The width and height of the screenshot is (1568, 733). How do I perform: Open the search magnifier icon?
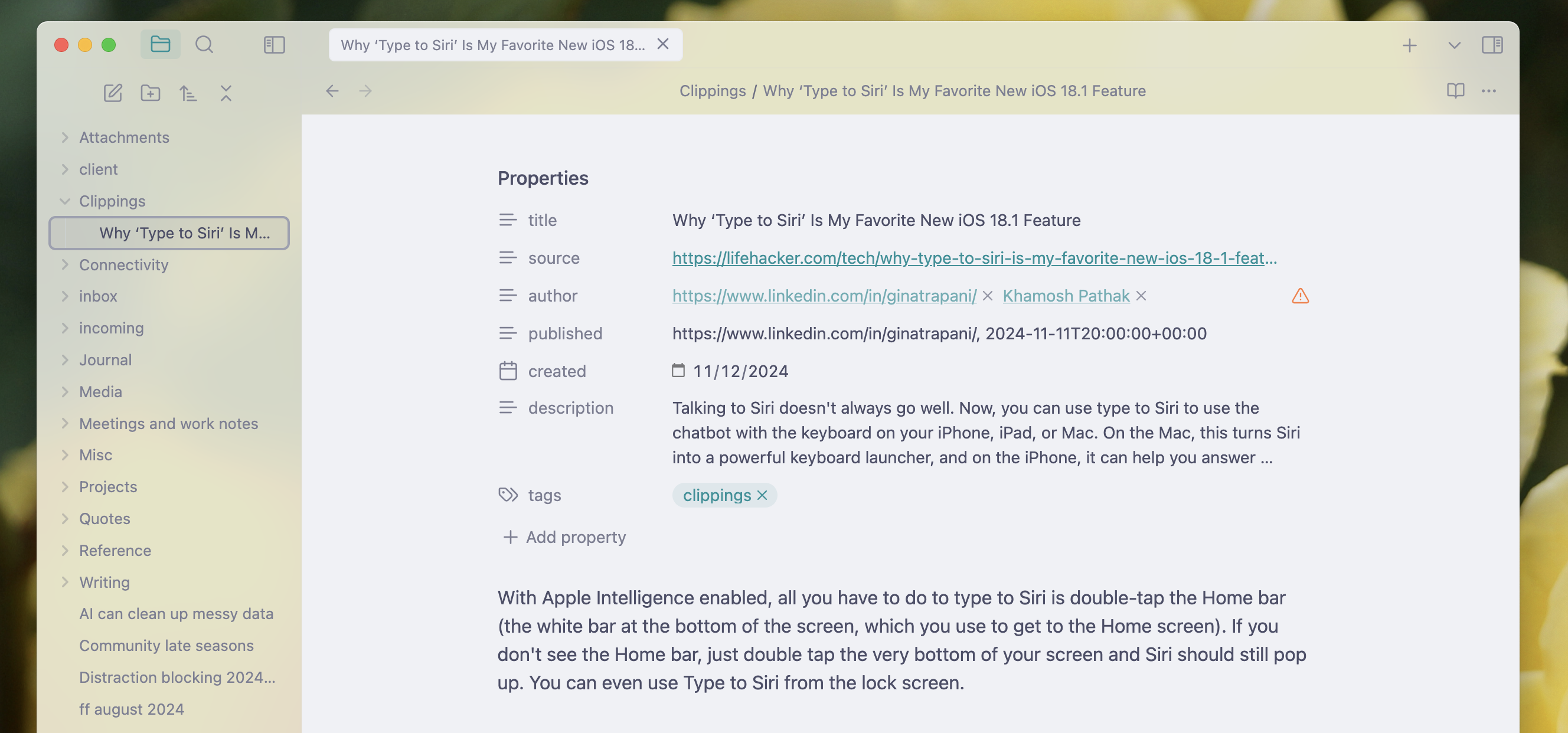click(204, 44)
